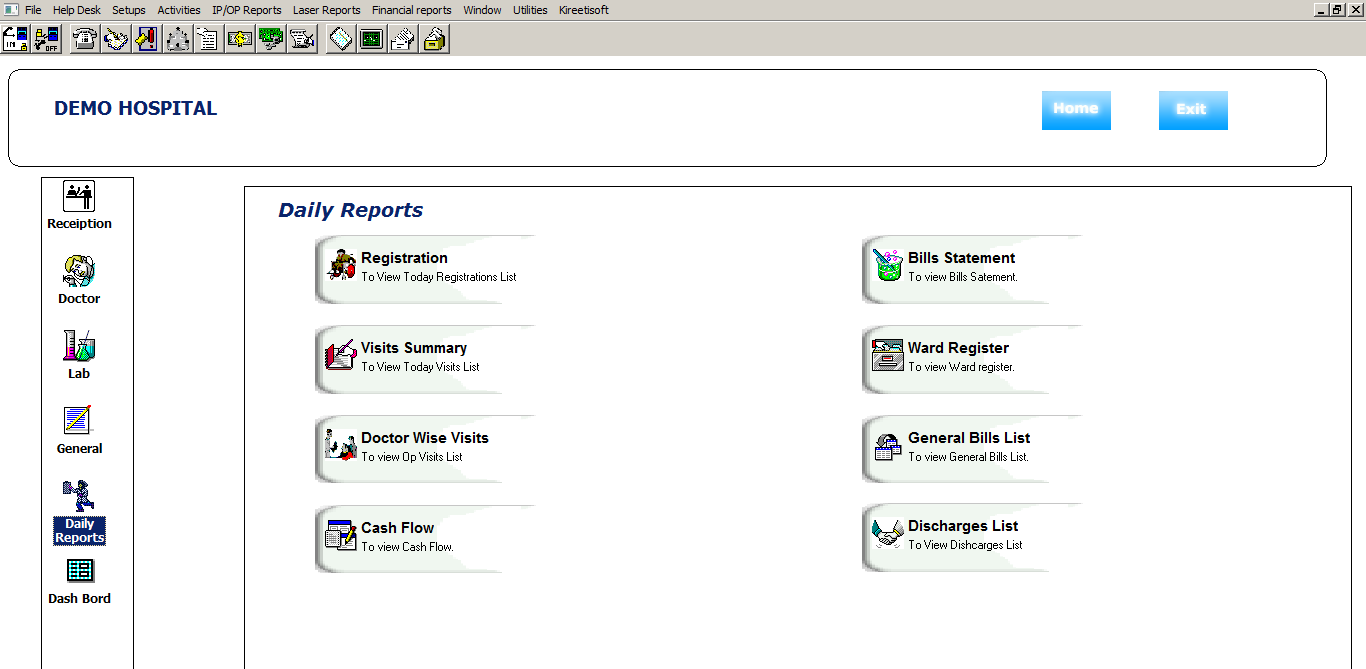Click the dollar bill toolbar icon
Screen dimensions: 1366x669
239,39
